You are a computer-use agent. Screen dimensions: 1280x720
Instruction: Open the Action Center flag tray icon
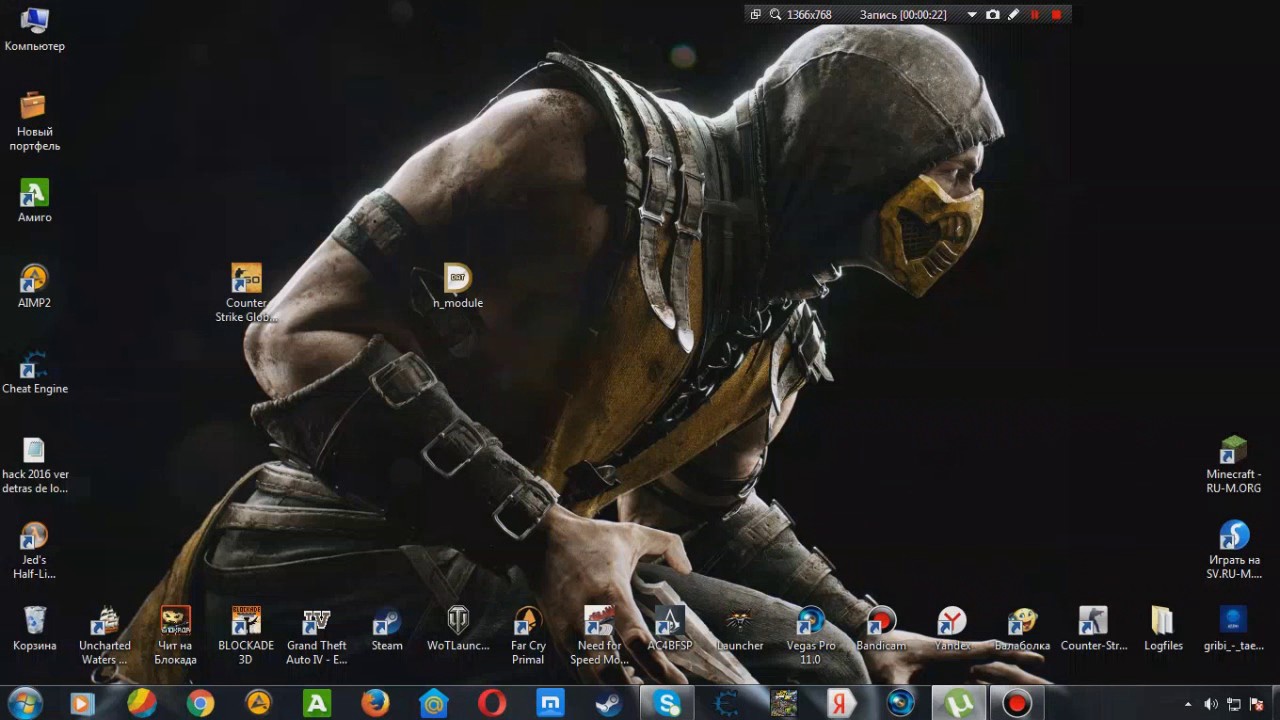tap(1257, 704)
